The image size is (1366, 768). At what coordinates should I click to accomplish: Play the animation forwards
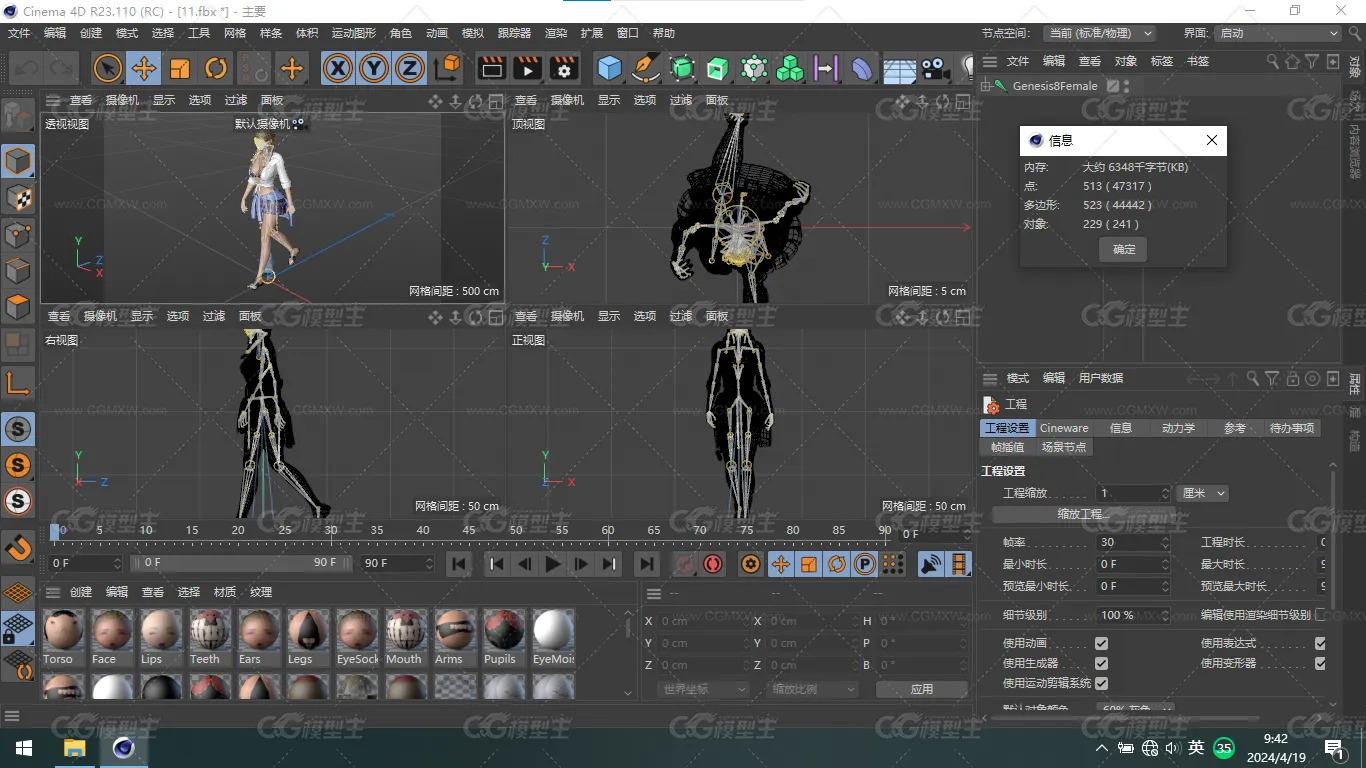[x=552, y=564]
